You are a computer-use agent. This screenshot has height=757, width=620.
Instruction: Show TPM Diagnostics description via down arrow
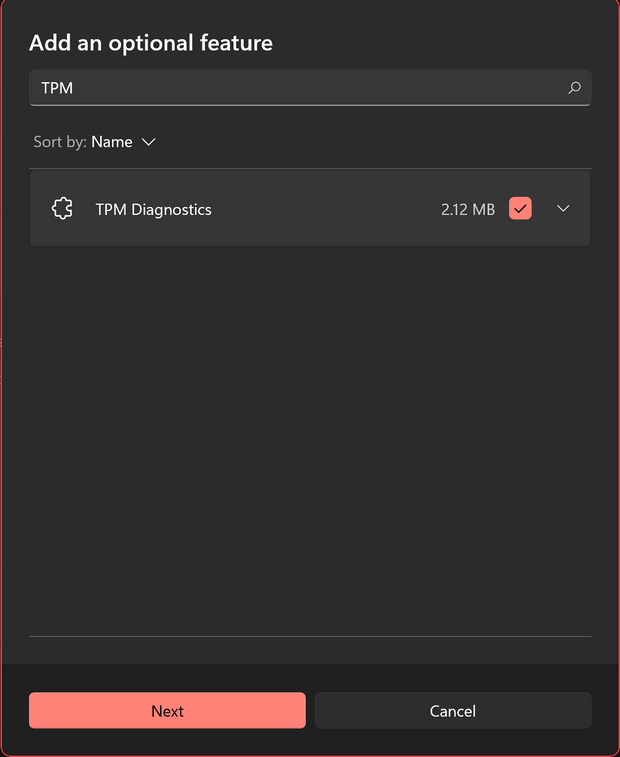coord(563,208)
